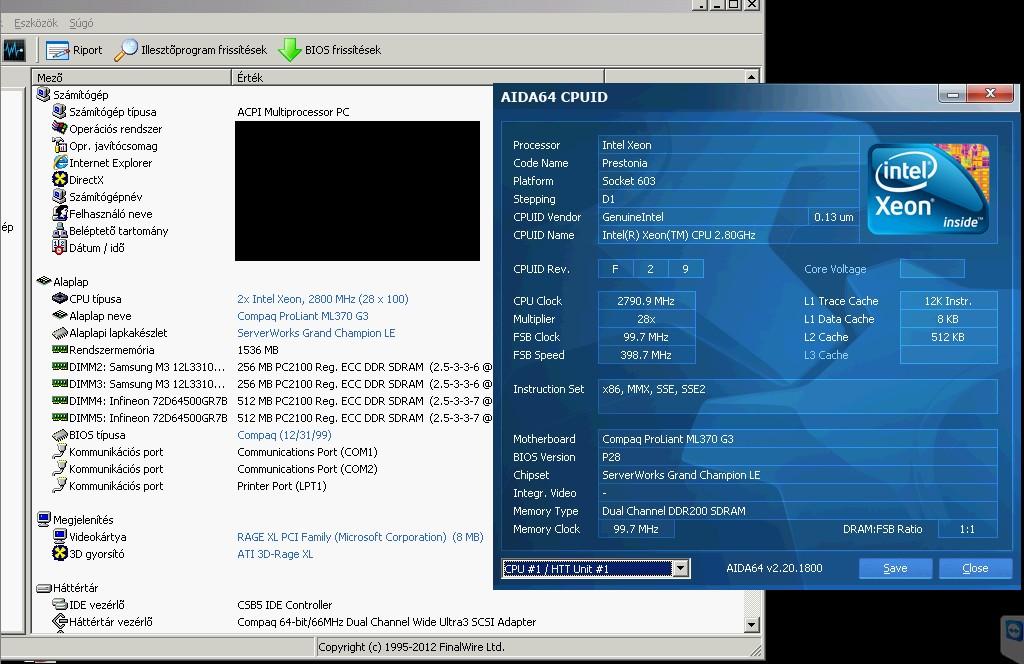Select CSB5 IDE Controller value

284,605
